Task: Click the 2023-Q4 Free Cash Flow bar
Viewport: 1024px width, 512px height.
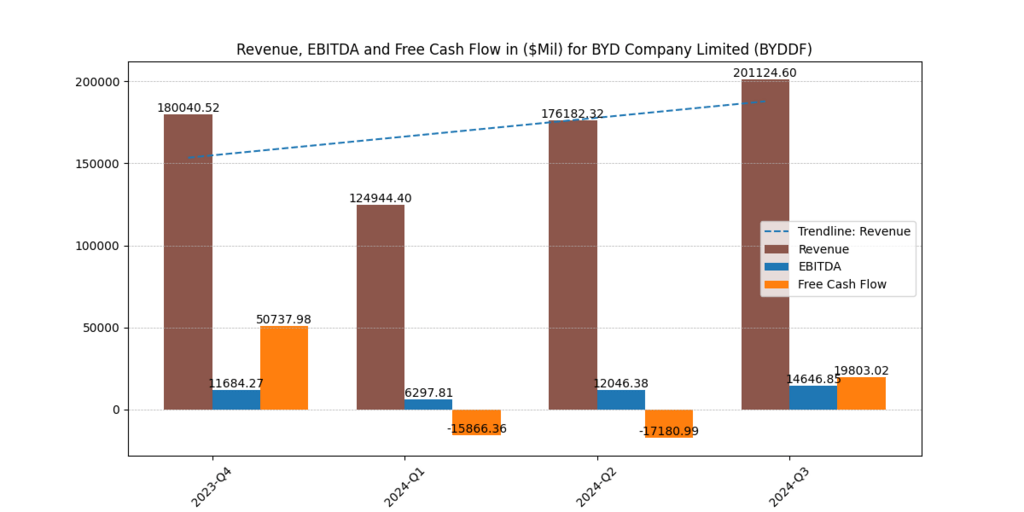Action: [x=284, y=368]
